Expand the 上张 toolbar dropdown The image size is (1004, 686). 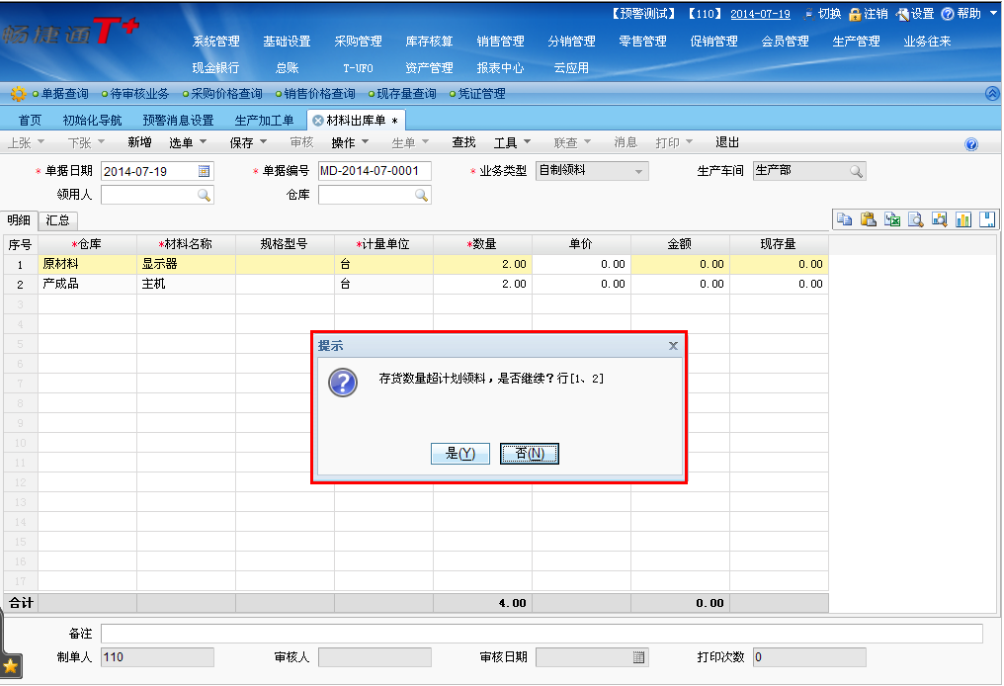click(41, 142)
